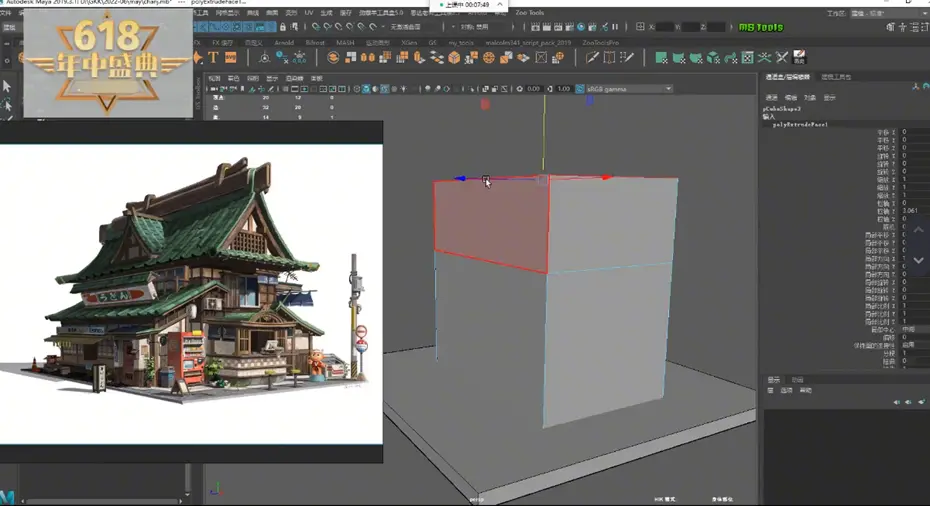Click the X coordinate input field
930x506 pixels.
point(664,27)
